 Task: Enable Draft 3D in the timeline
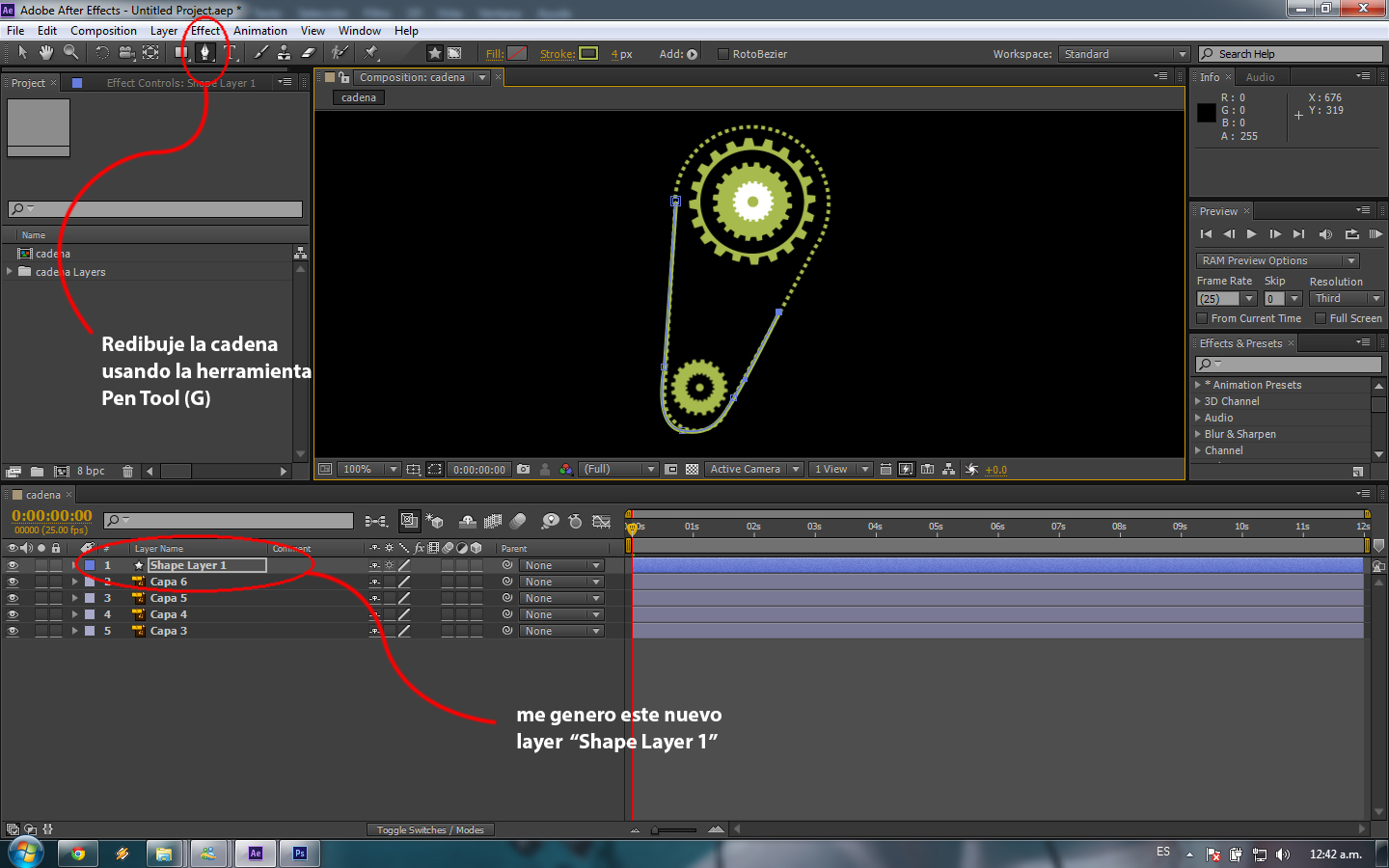point(435,522)
